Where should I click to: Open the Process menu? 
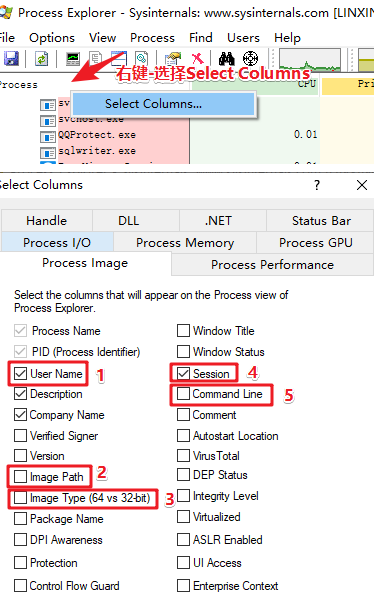(152, 38)
